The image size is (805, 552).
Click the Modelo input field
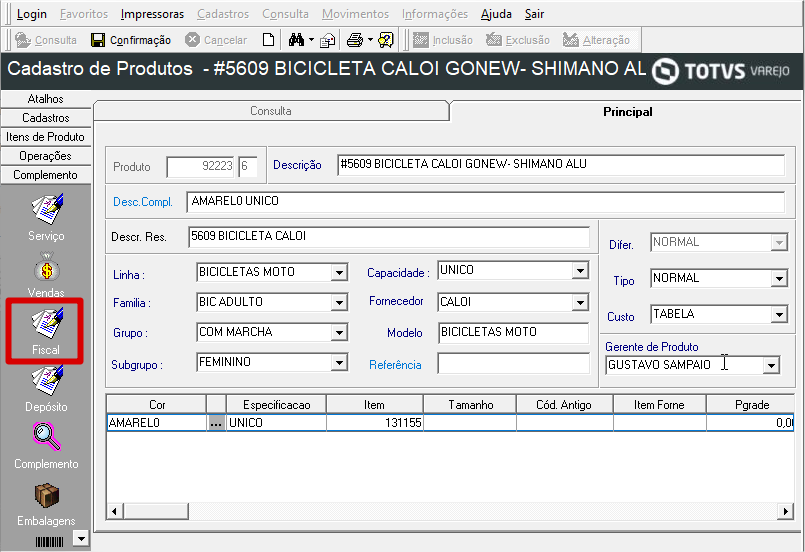[x=513, y=333]
